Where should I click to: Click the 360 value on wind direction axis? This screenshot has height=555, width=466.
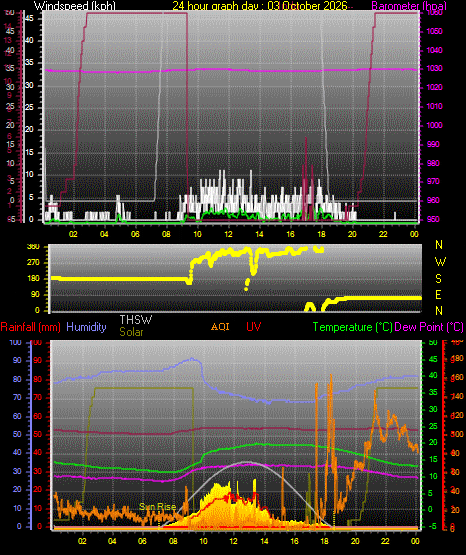(x=33, y=247)
